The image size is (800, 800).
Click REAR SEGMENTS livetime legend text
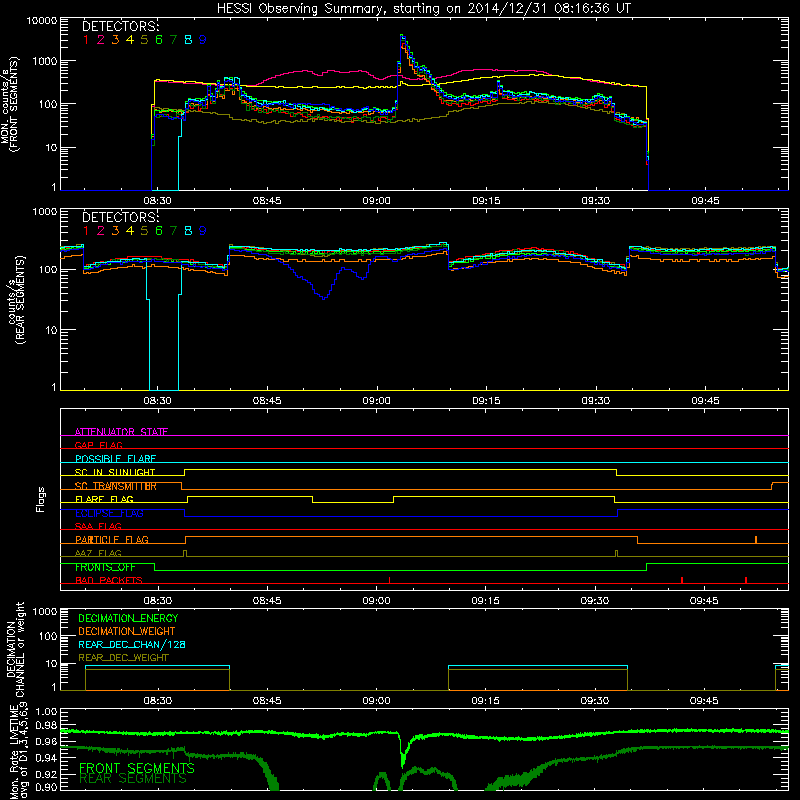[133, 779]
